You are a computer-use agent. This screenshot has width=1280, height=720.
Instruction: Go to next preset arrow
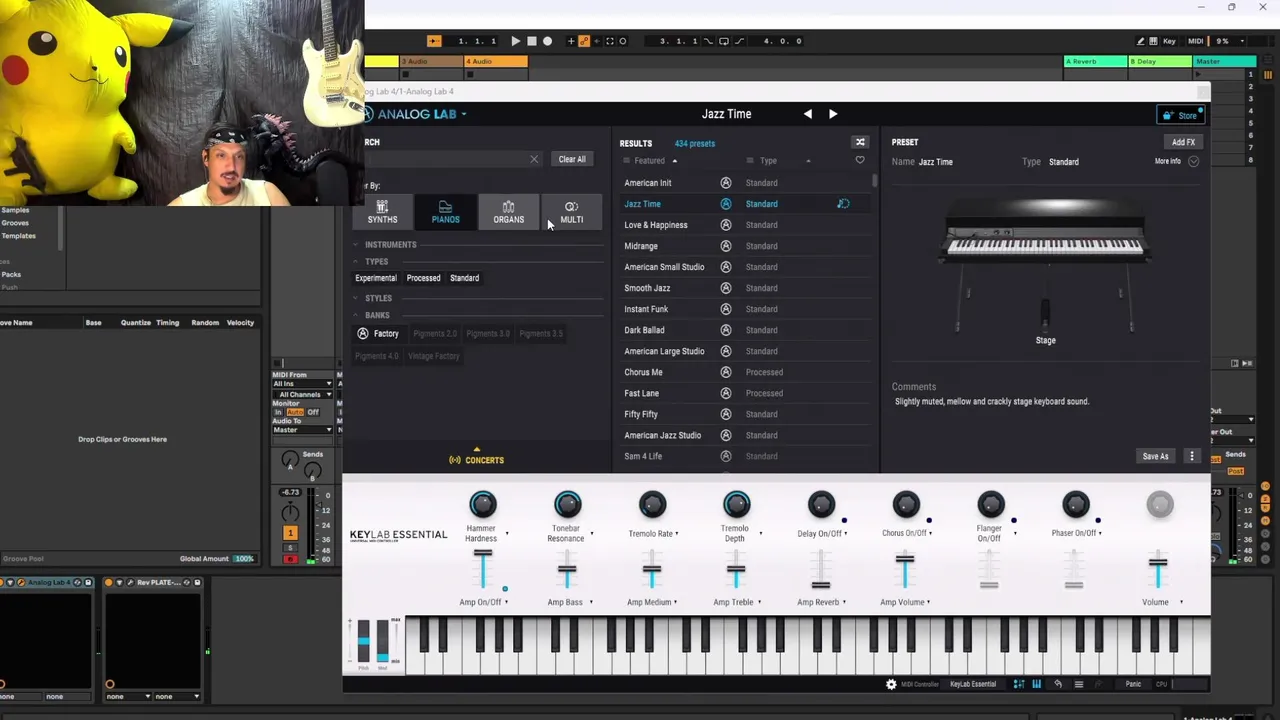(833, 114)
